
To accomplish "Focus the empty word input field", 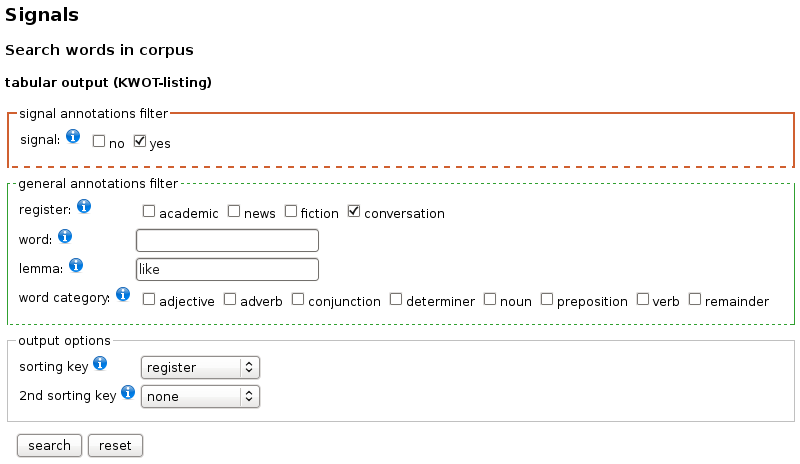I will tap(227, 240).
